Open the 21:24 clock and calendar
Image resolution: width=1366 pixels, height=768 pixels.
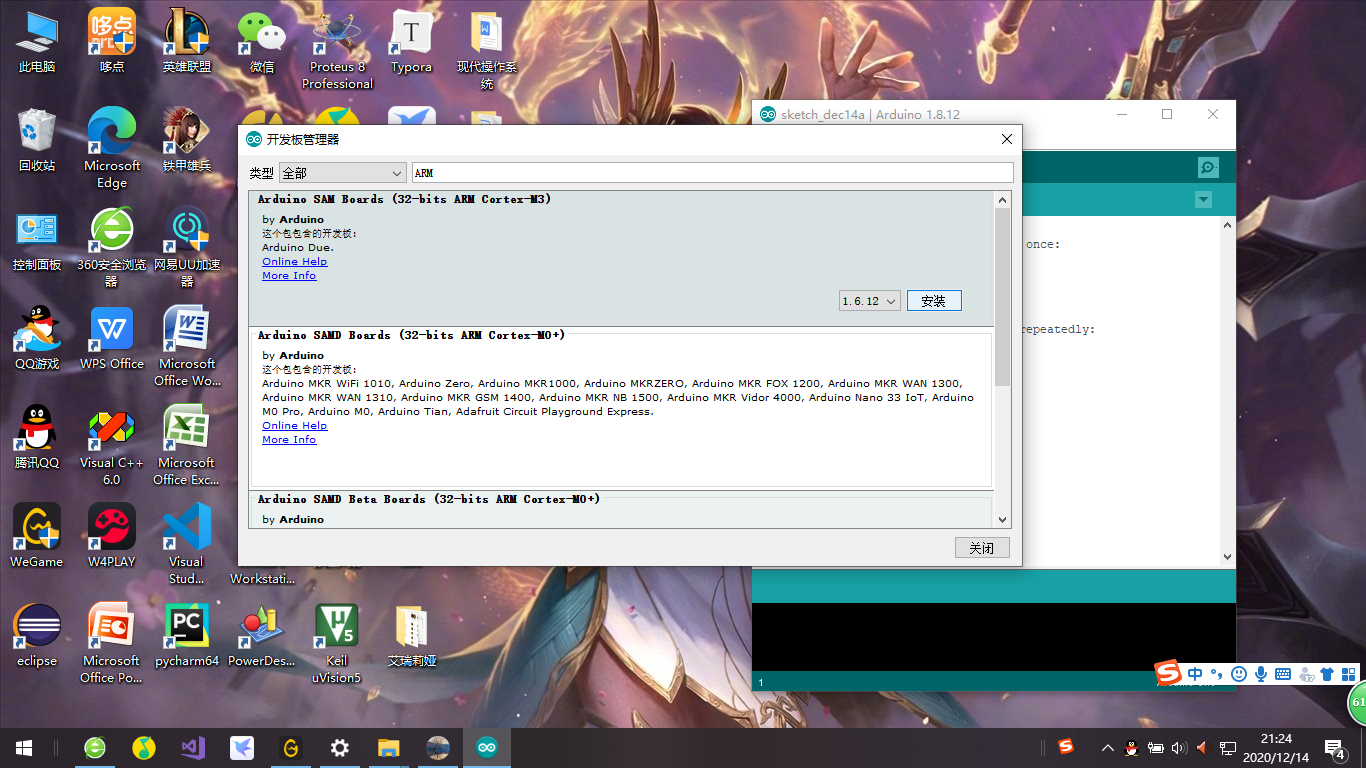click(x=1276, y=748)
